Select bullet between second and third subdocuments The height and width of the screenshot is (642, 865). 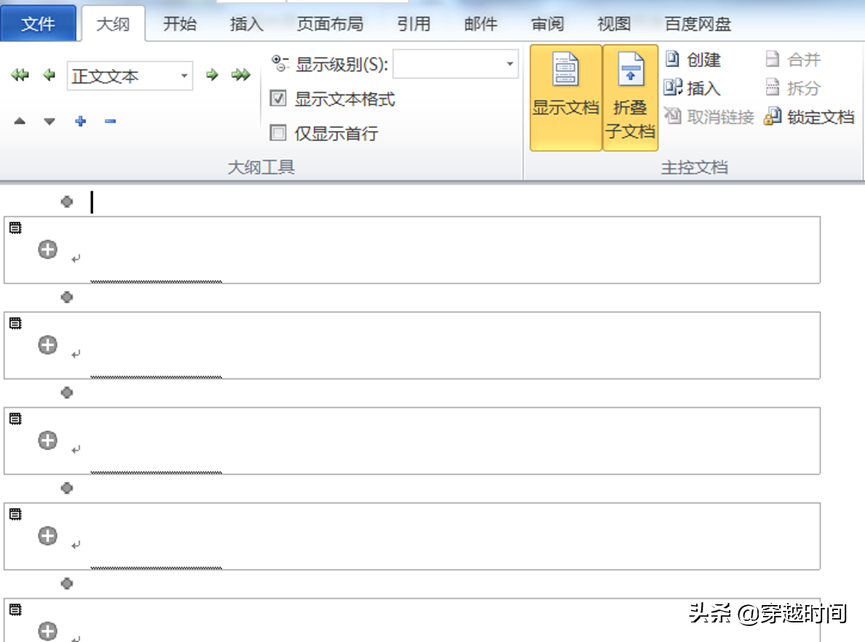pos(67,393)
